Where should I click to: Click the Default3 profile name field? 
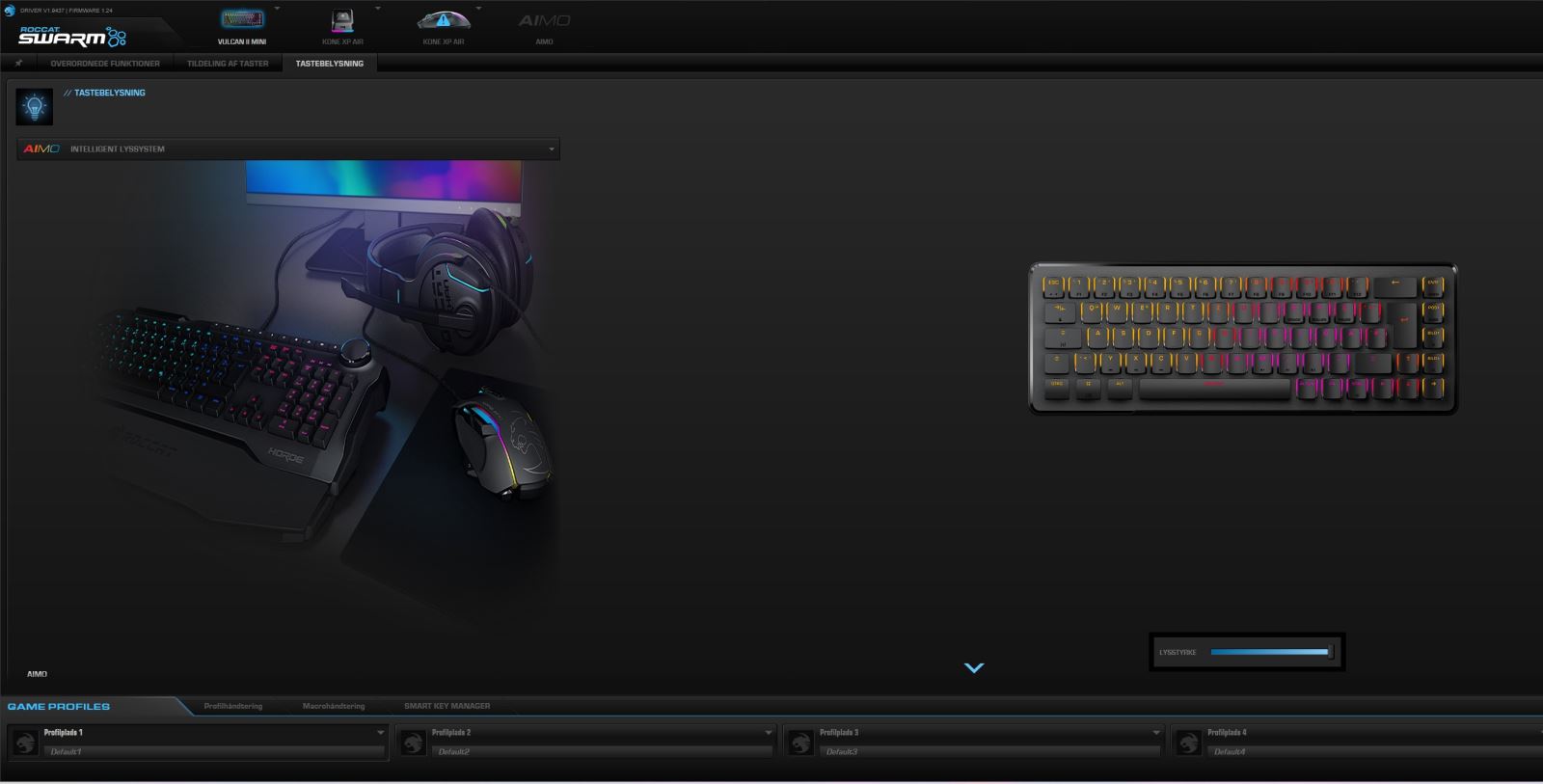point(991,751)
